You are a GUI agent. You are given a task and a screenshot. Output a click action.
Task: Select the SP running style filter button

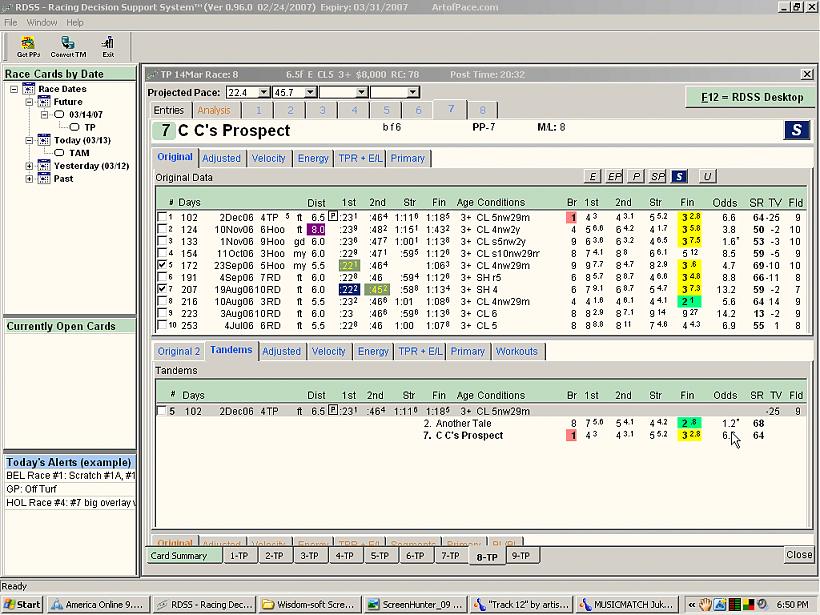point(657,177)
